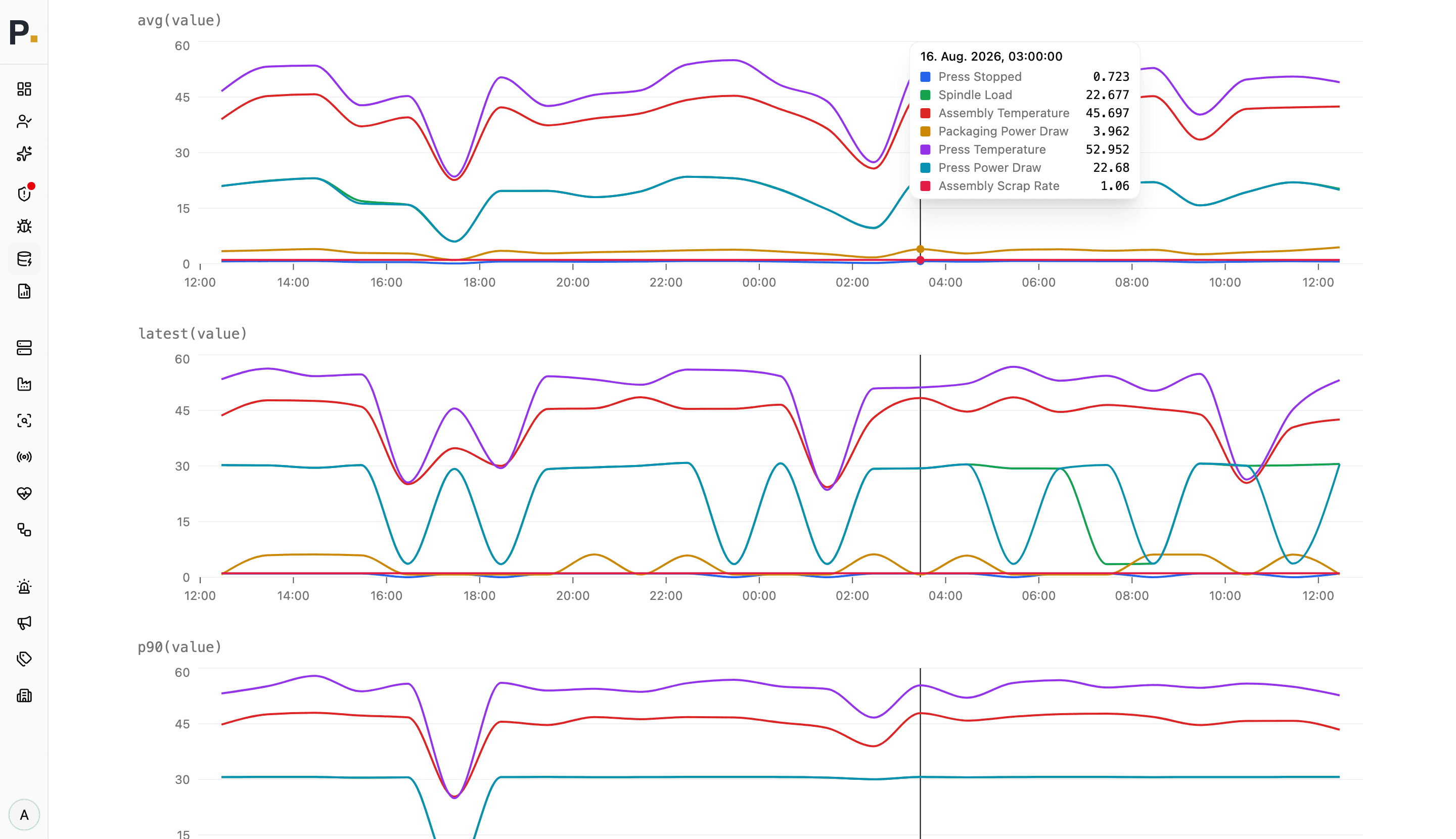Select the database lightning icon in sidebar
Viewport: 1456px width, 839px height.
point(24,259)
